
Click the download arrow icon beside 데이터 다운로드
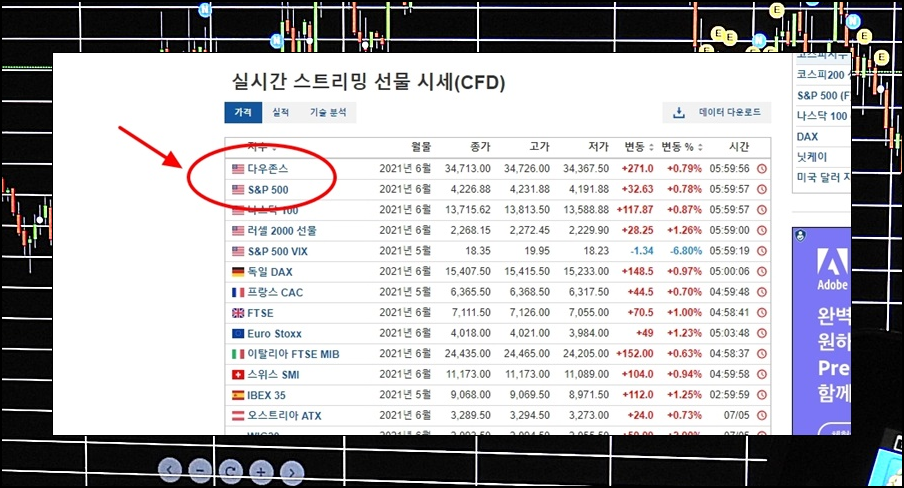[x=679, y=112]
